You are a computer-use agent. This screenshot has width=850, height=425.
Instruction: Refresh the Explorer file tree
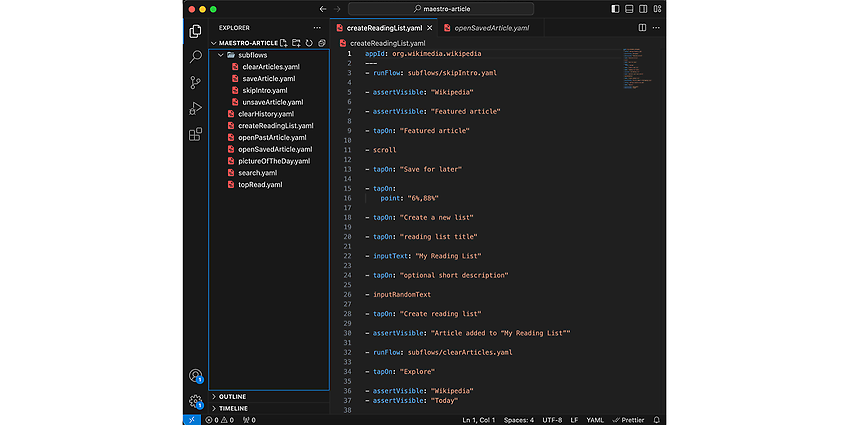(x=309, y=43)
